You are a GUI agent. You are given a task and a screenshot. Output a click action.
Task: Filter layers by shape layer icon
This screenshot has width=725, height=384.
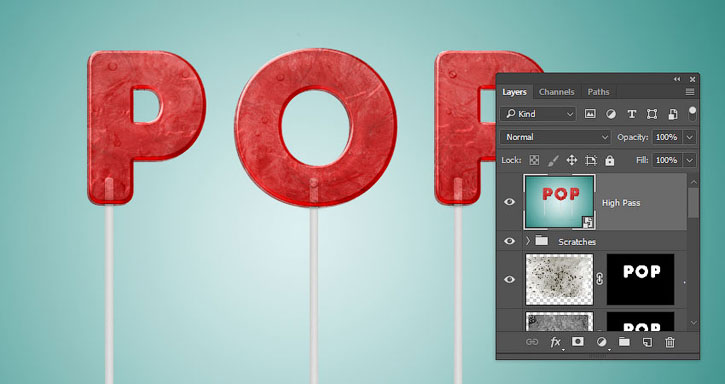coord(652,114)
